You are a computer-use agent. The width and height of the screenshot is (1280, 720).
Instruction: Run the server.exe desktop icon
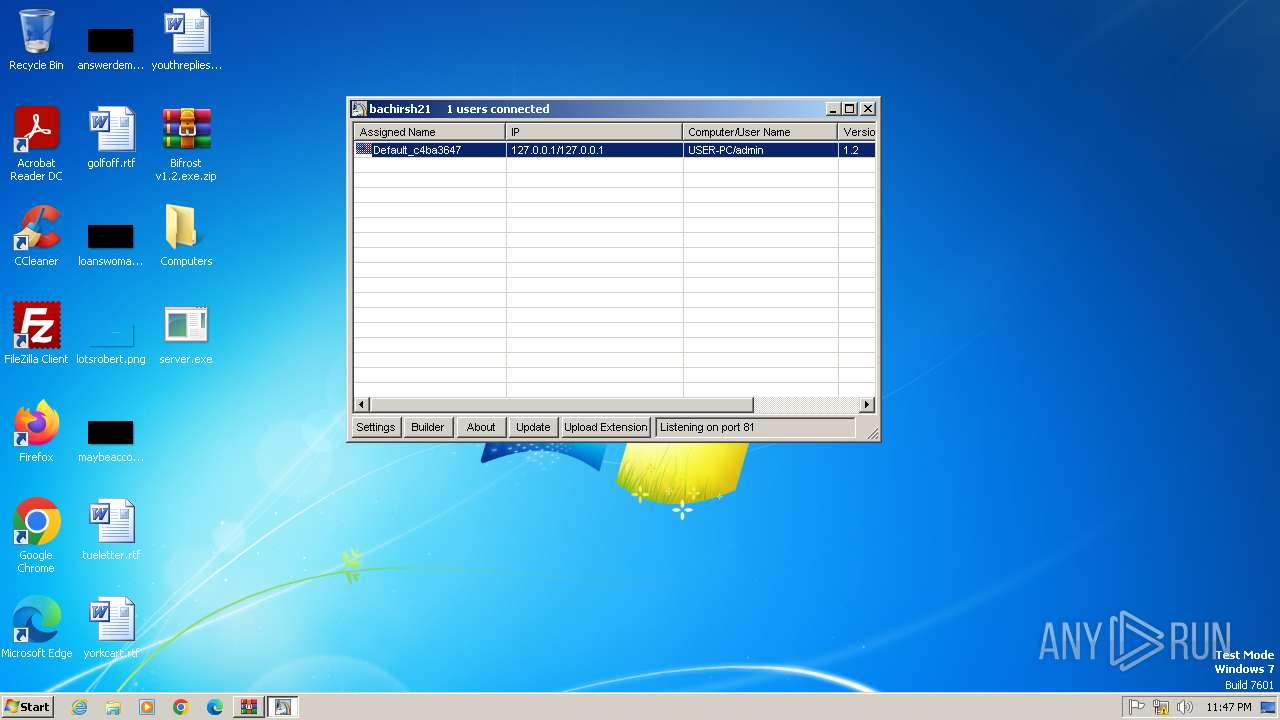tap(186, 334)
